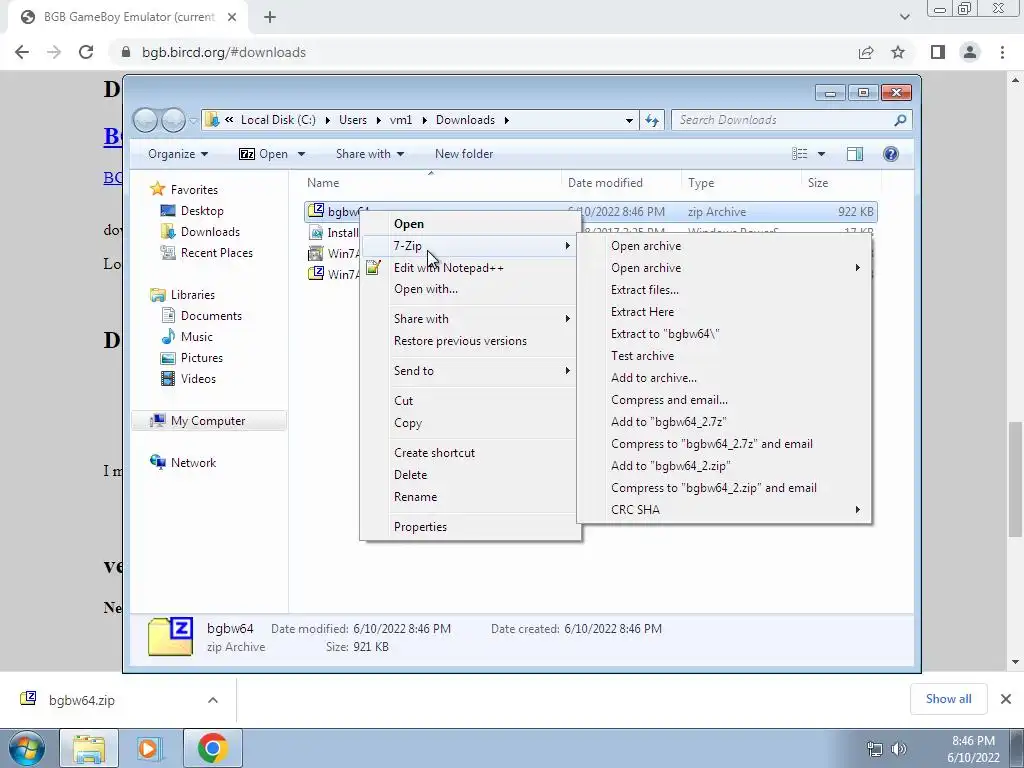
Task: Open Desktop in Favorites sidebar
Action: click(x=202, y=211)
